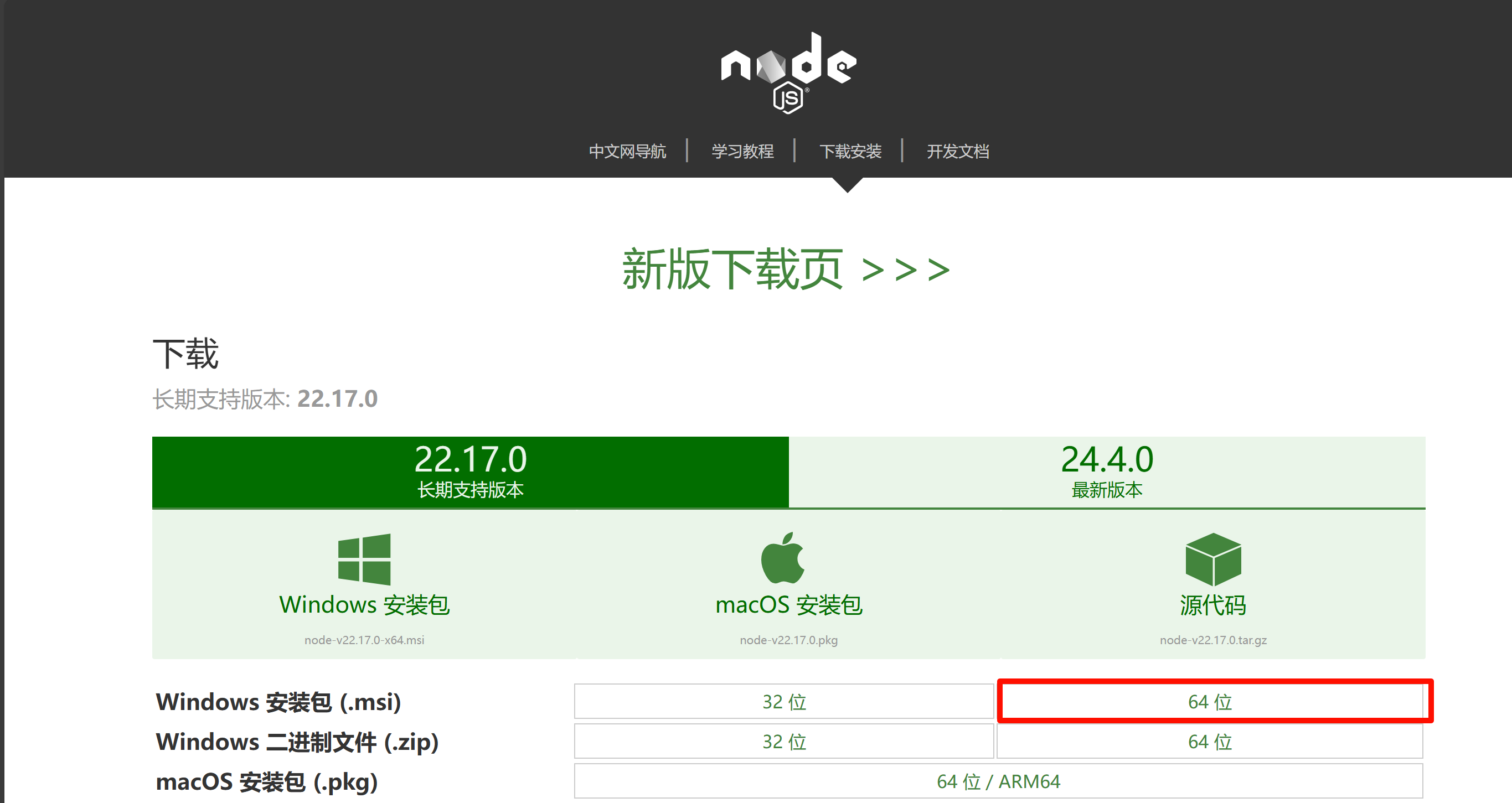The height and width of the screenshot is (803, 1512).
Task: Click the 下载 heading
Action: tap(185, 354)
